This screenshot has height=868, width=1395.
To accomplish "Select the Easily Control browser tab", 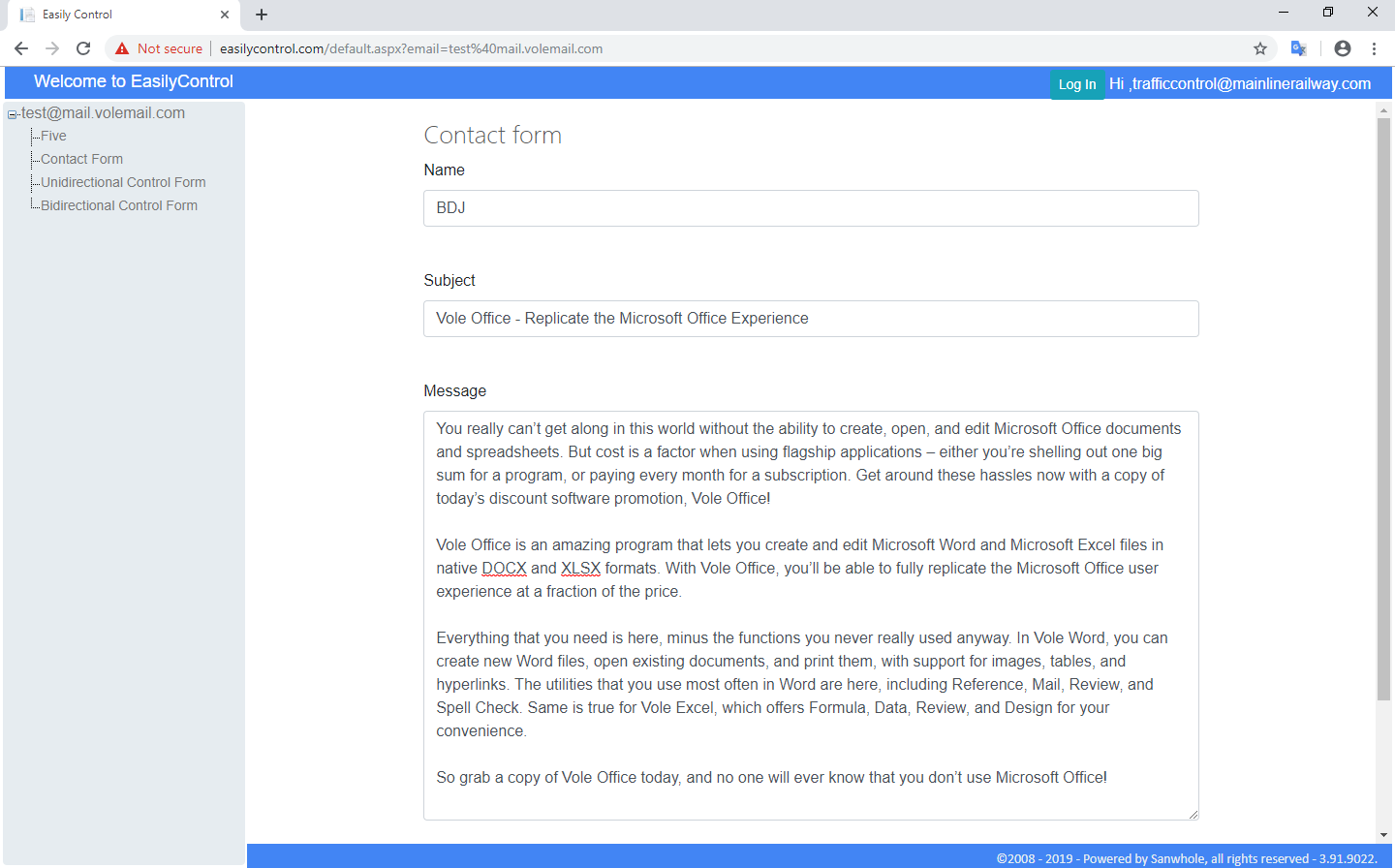I will point(123,15).
